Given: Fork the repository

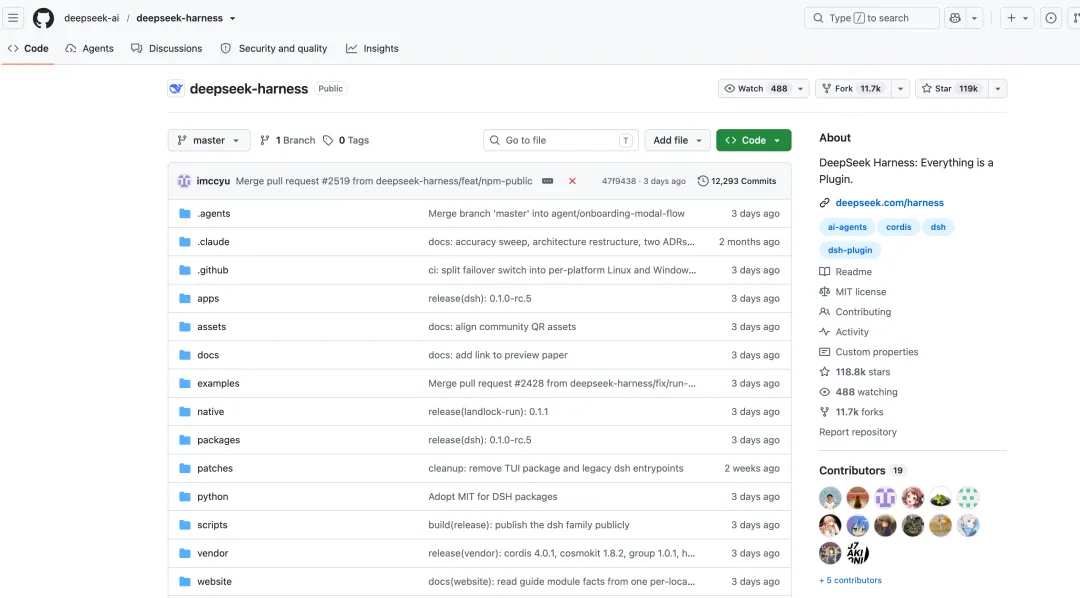Looking at the screenshot, I should click(853, 88).
